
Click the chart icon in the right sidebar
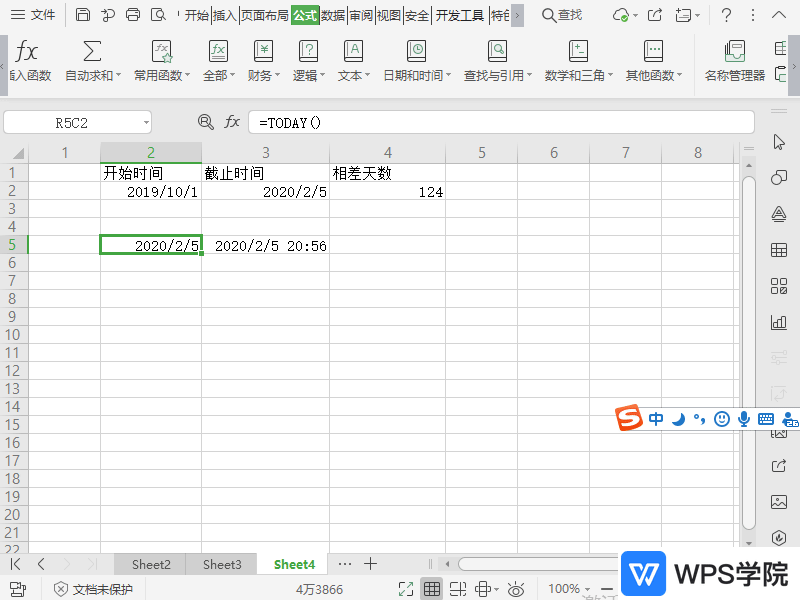pyautogui.click(x=779, y=322)
